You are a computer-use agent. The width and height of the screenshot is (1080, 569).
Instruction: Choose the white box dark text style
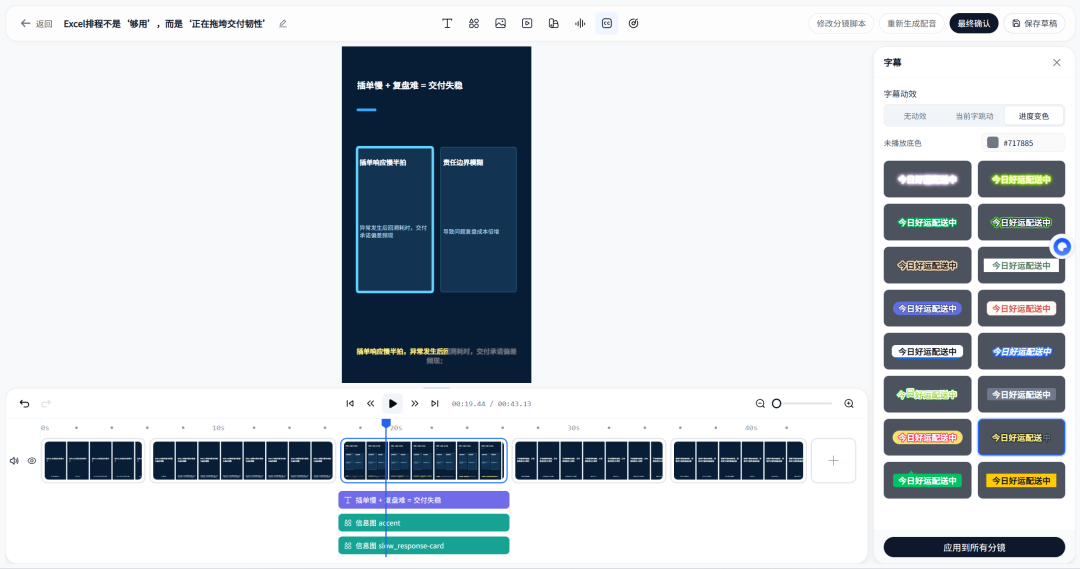[927, 351]
